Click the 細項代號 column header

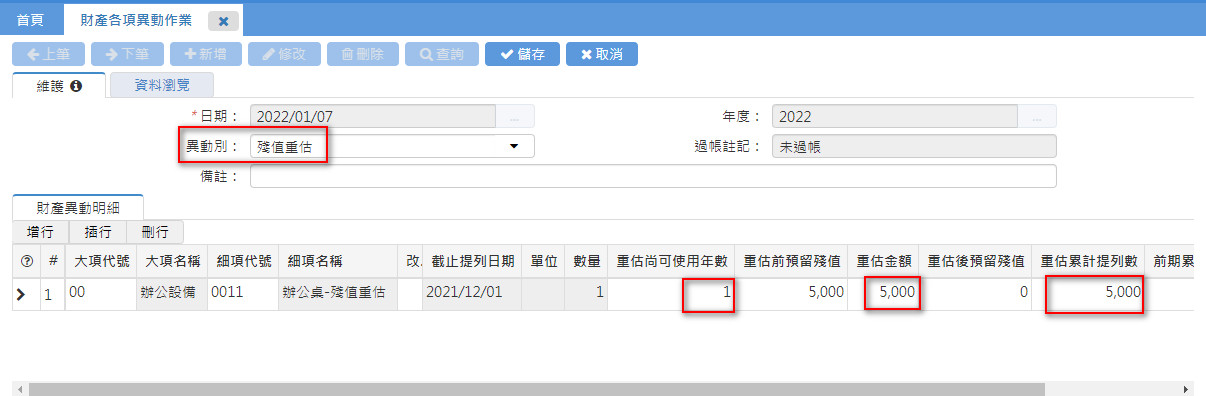click(x=243, y=261)
